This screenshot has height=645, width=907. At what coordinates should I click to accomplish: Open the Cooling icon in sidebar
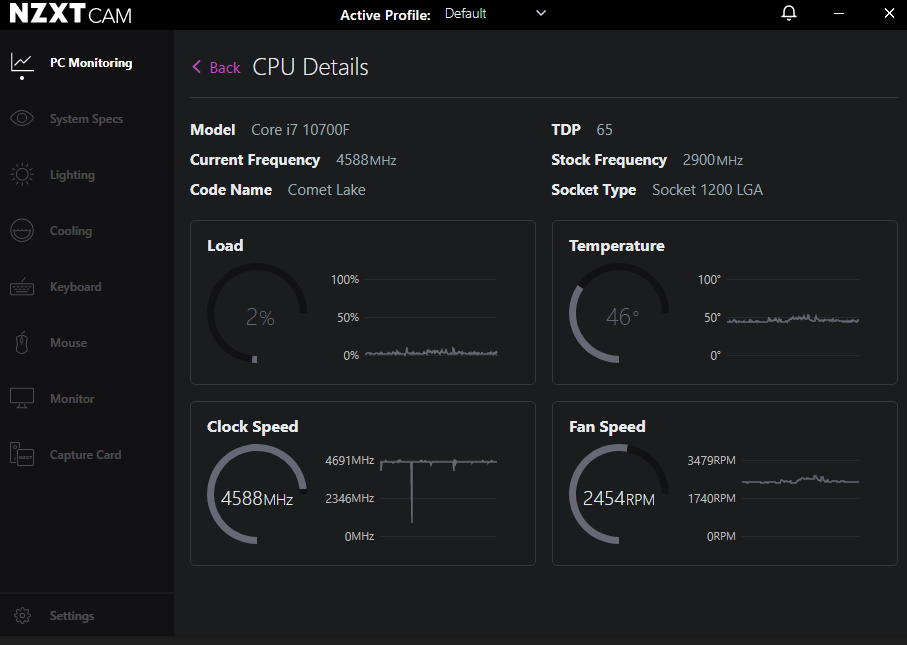(22, 231)
